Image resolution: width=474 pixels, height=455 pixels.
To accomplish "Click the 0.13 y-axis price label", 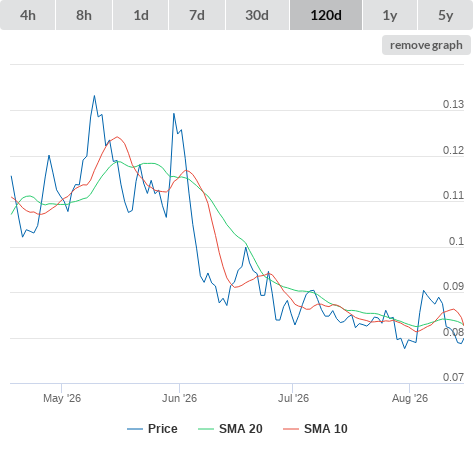I will click(x=453, y=104).
